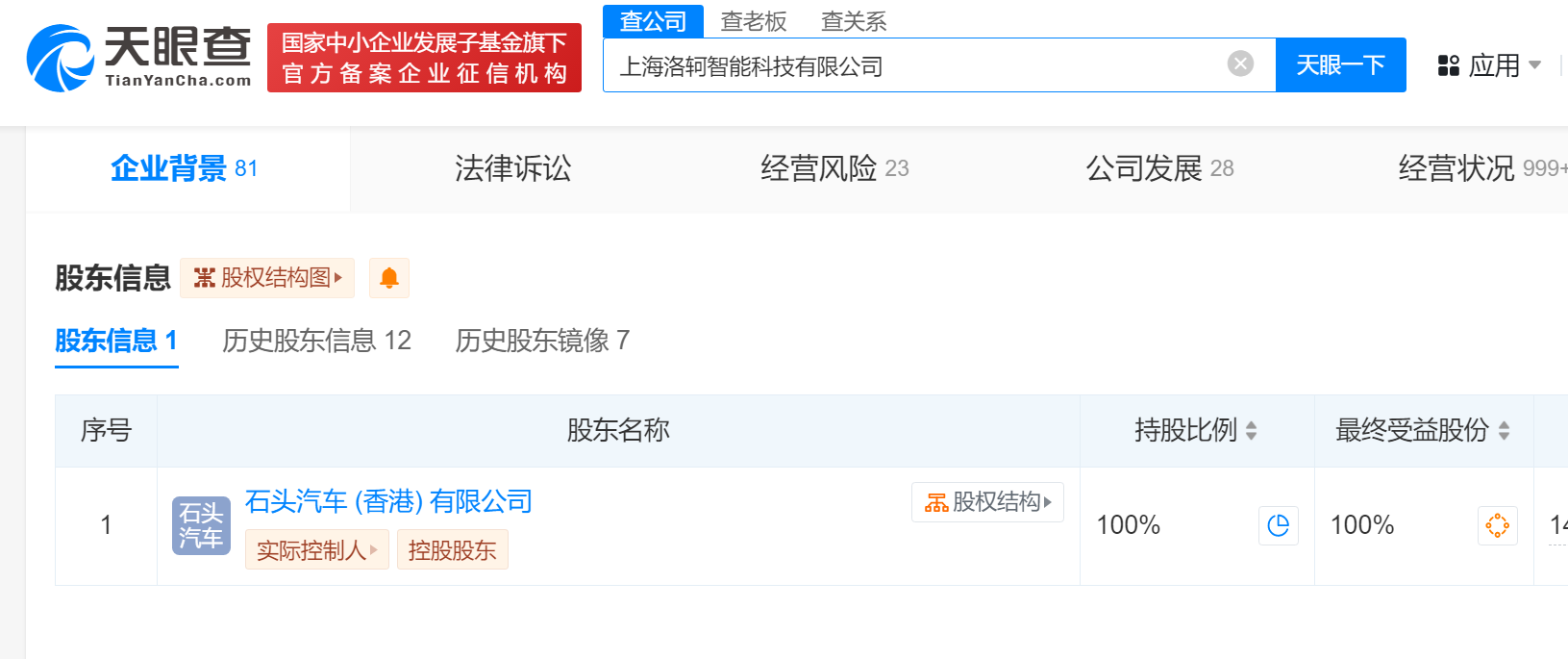The image size is (1568, 659).
Task: Open the 应用 apps grid icon
Action: tap(1448, 65)
